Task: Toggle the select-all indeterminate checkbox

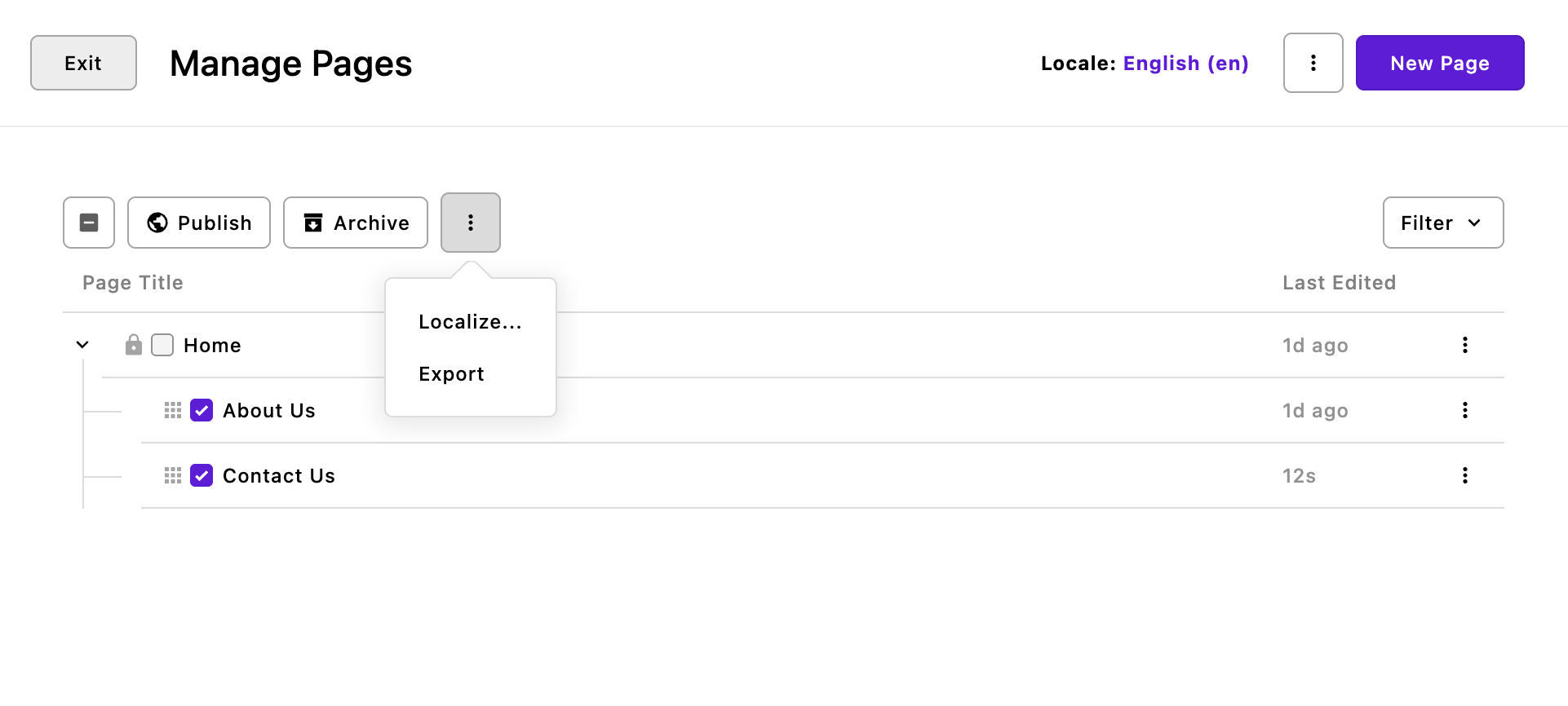Action: tap(89, 223)
